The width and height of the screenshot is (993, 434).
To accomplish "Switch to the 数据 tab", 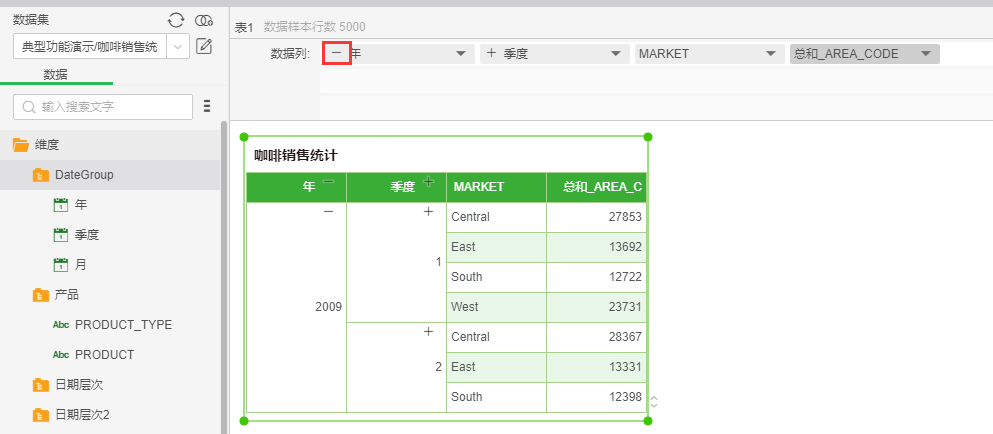I will [56, 74].
